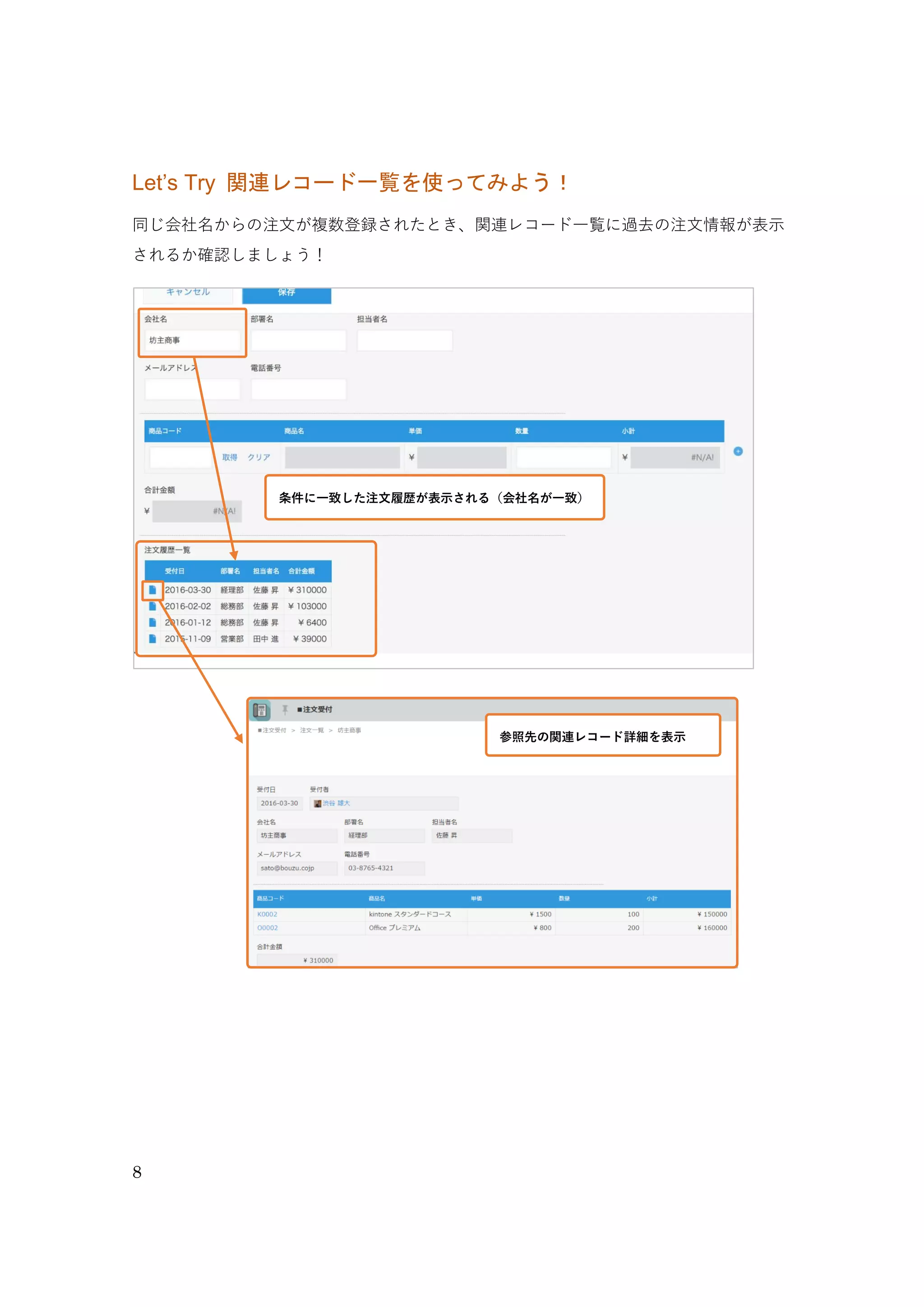This screenshot has width=924, height=1307.
Task: Click the メールアドレス input field
Action: tap(192, 389)
